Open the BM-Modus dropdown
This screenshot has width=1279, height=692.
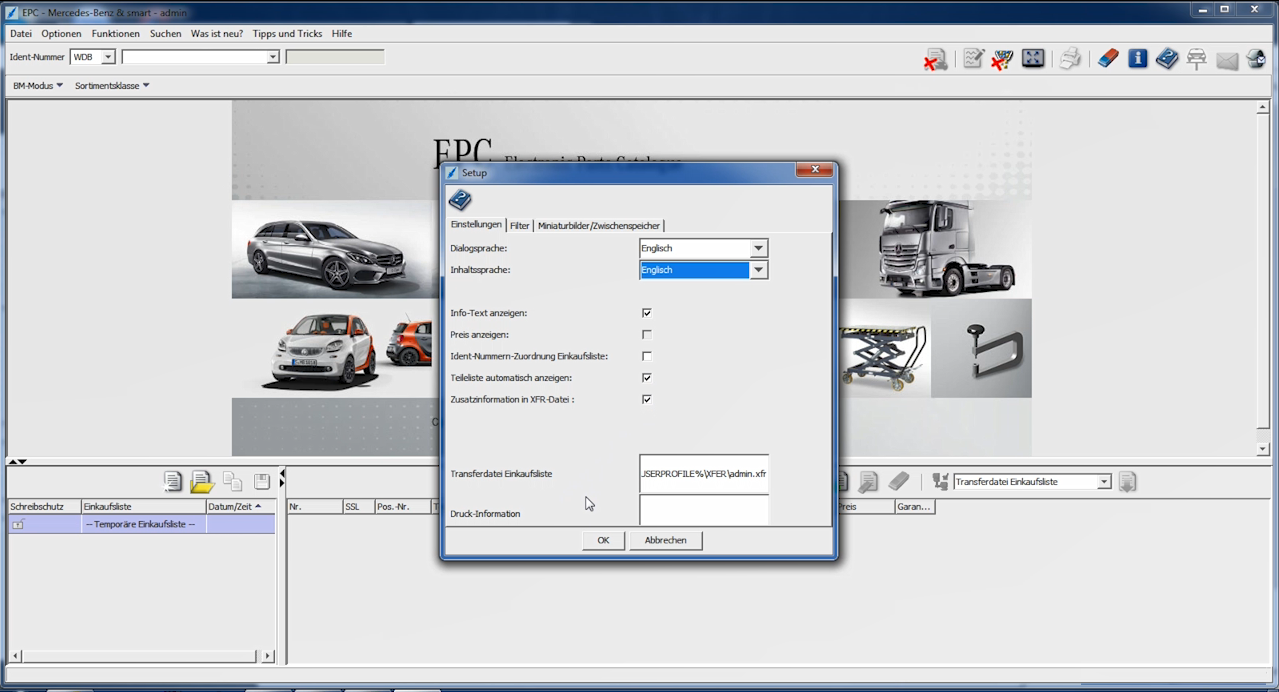tap(38, 86)
